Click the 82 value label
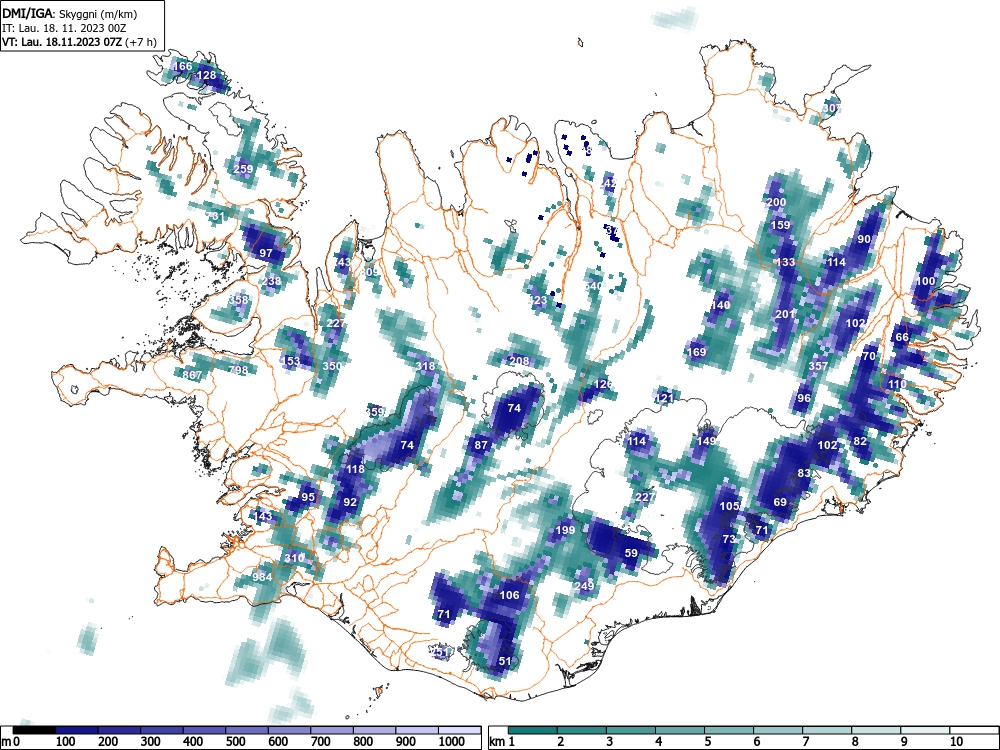This screenshot has width=1000, height=750. [860, 441]
